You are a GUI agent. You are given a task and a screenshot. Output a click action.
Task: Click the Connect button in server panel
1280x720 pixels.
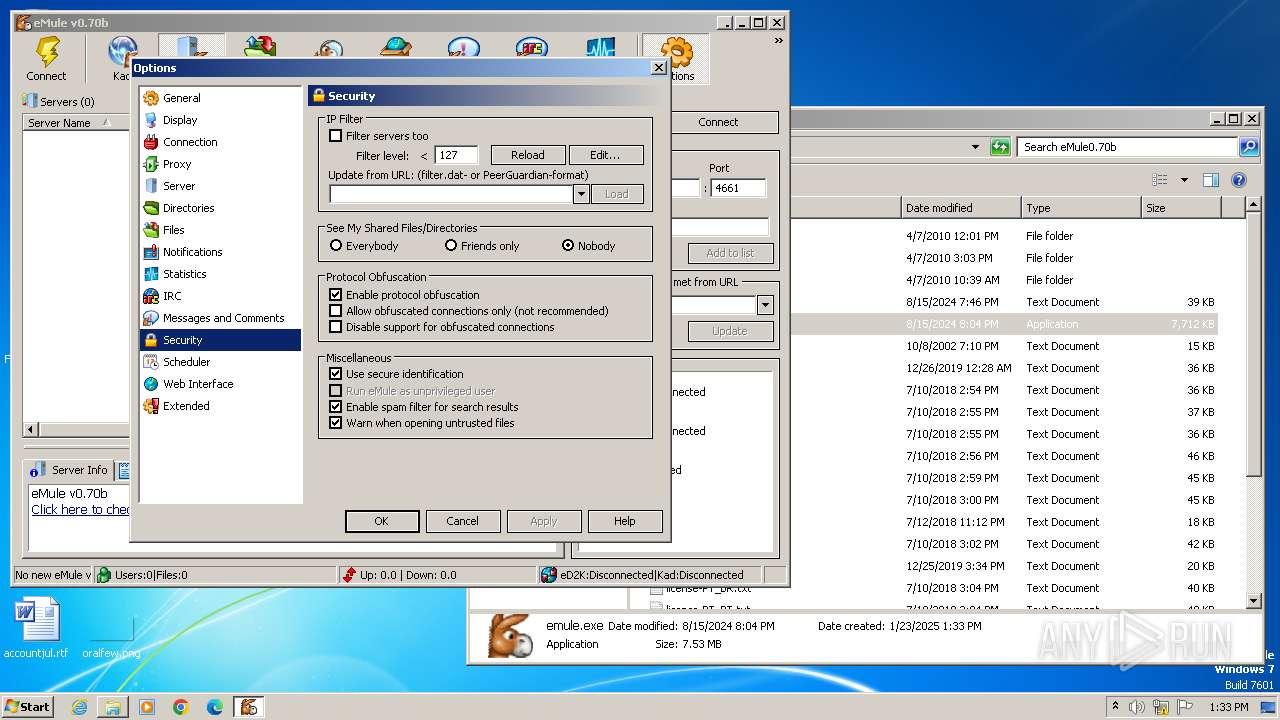(x=724, y=122)
